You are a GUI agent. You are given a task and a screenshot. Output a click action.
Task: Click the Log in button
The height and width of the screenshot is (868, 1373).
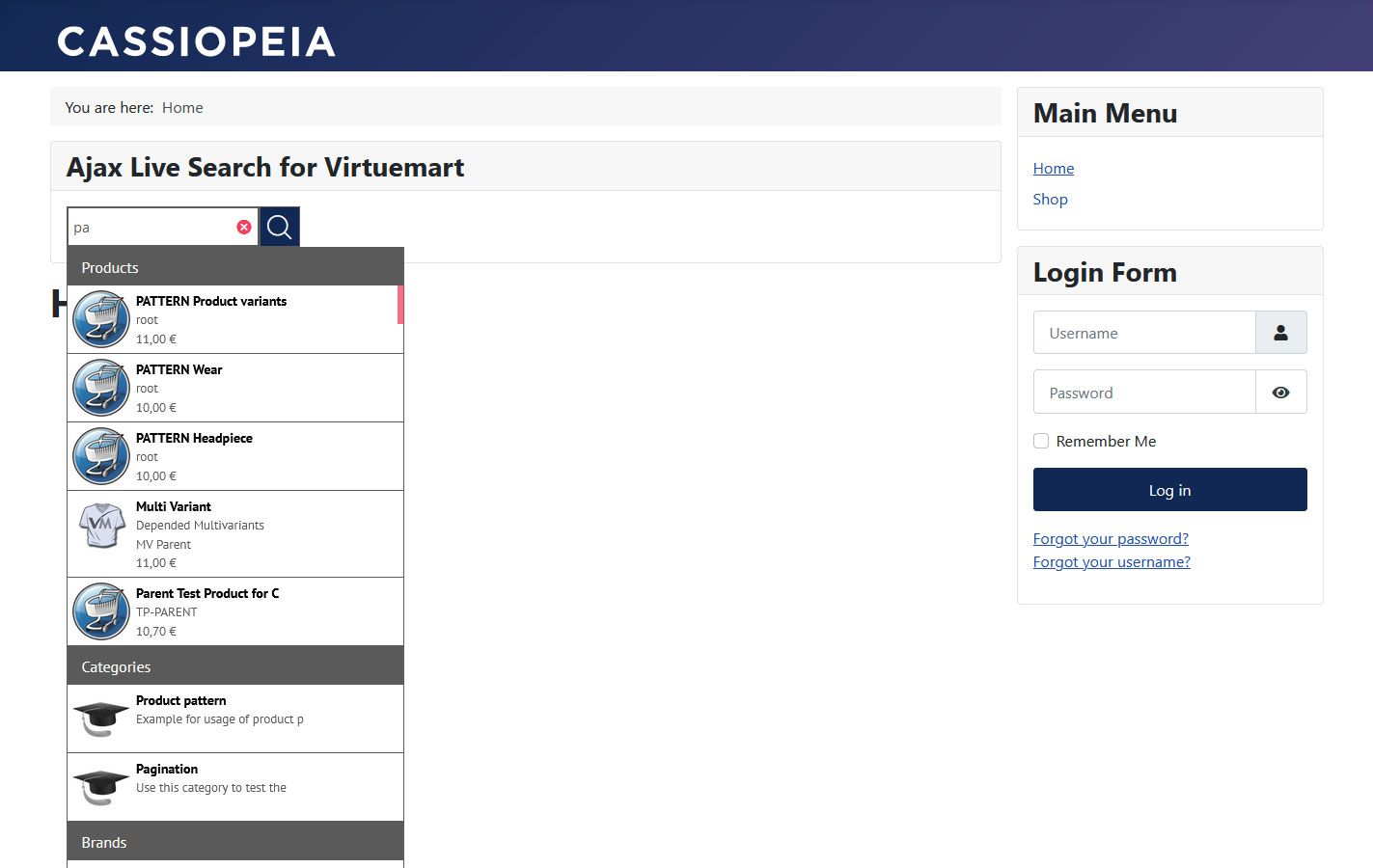point(1170,490)
